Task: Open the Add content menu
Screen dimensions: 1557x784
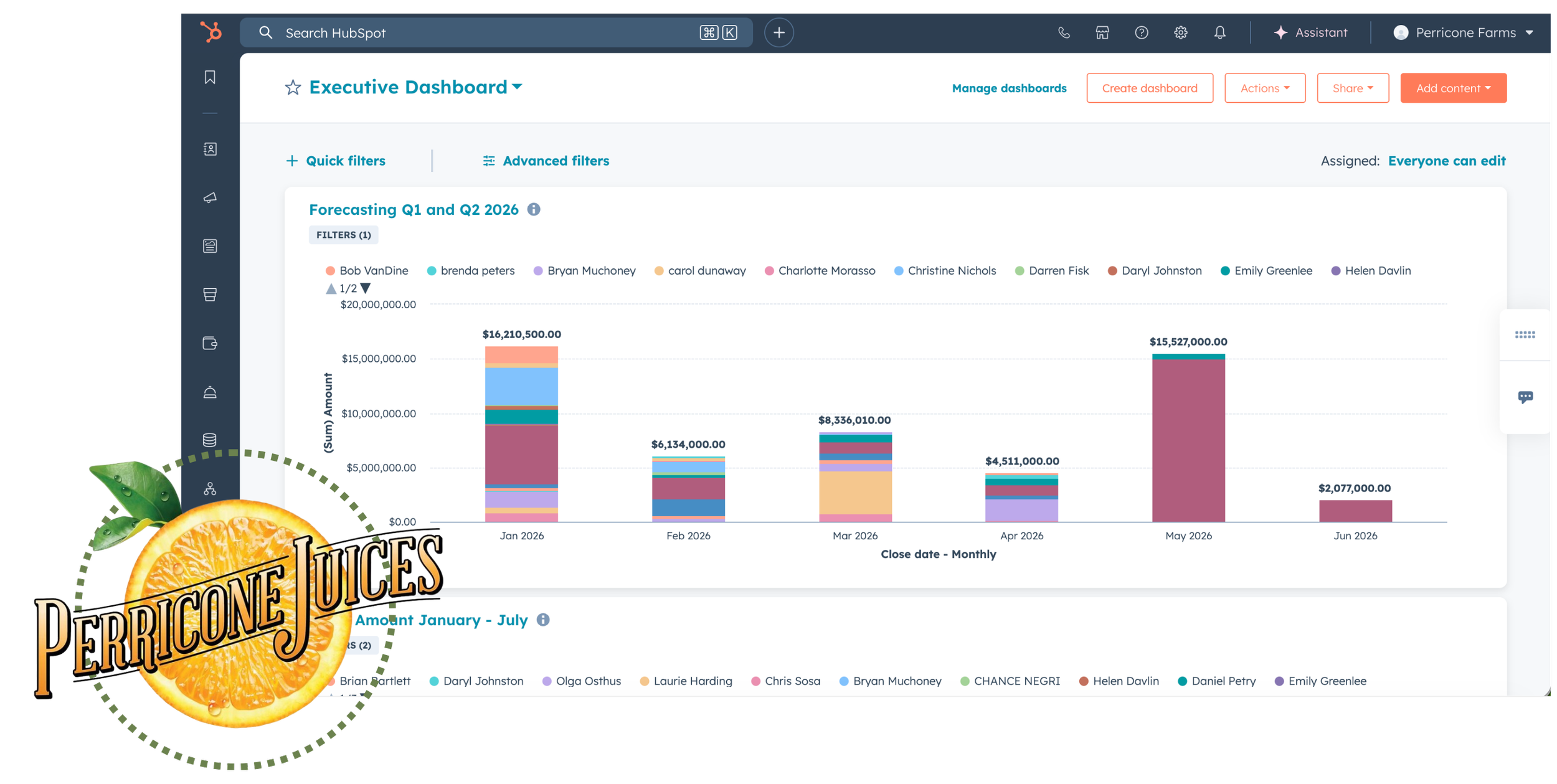Action: pyautogui.click(x=1452, y=88)
